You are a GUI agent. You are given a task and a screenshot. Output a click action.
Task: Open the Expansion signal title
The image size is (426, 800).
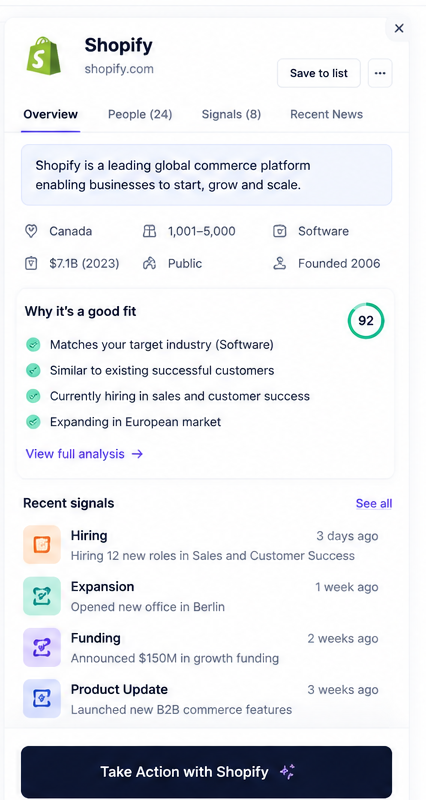point(103,587)
